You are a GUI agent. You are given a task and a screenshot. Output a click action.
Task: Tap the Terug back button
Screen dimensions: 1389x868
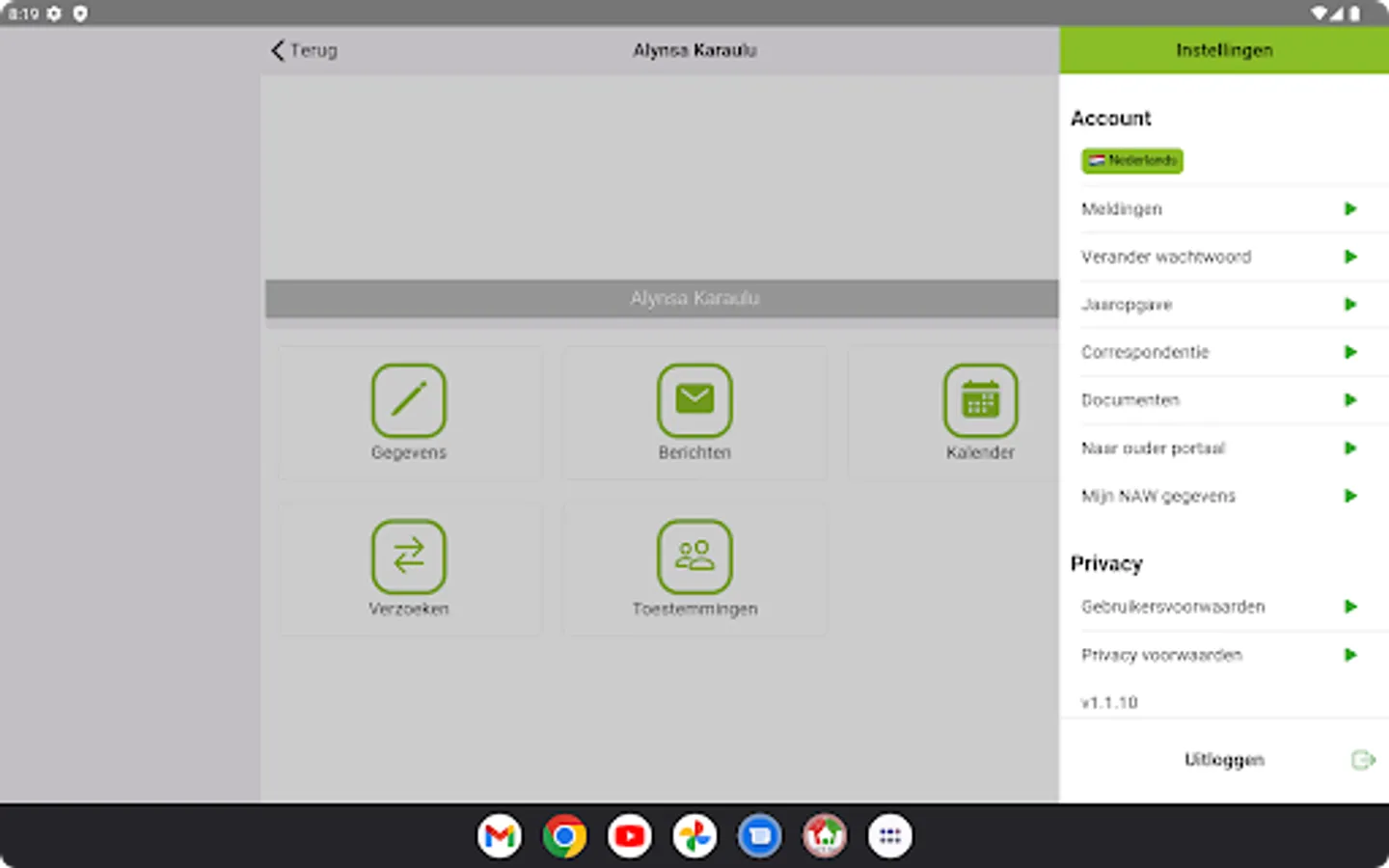302,50
